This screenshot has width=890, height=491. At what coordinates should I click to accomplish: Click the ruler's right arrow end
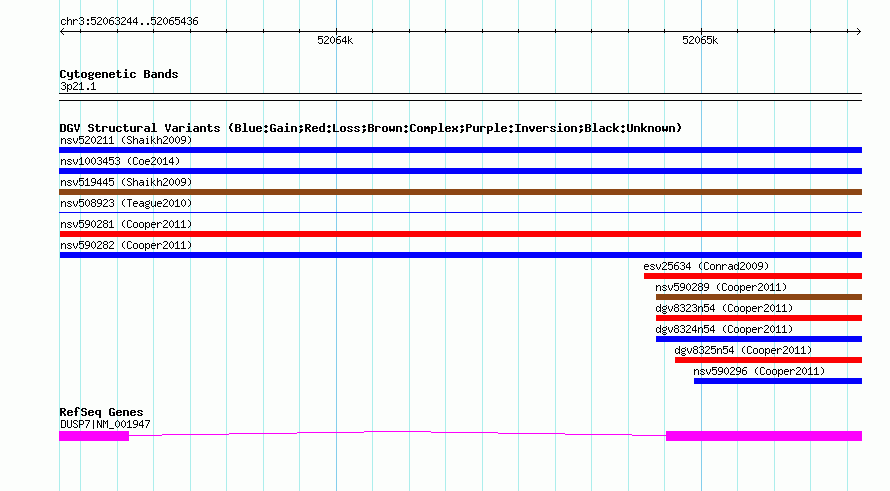[x=858, y=32]
